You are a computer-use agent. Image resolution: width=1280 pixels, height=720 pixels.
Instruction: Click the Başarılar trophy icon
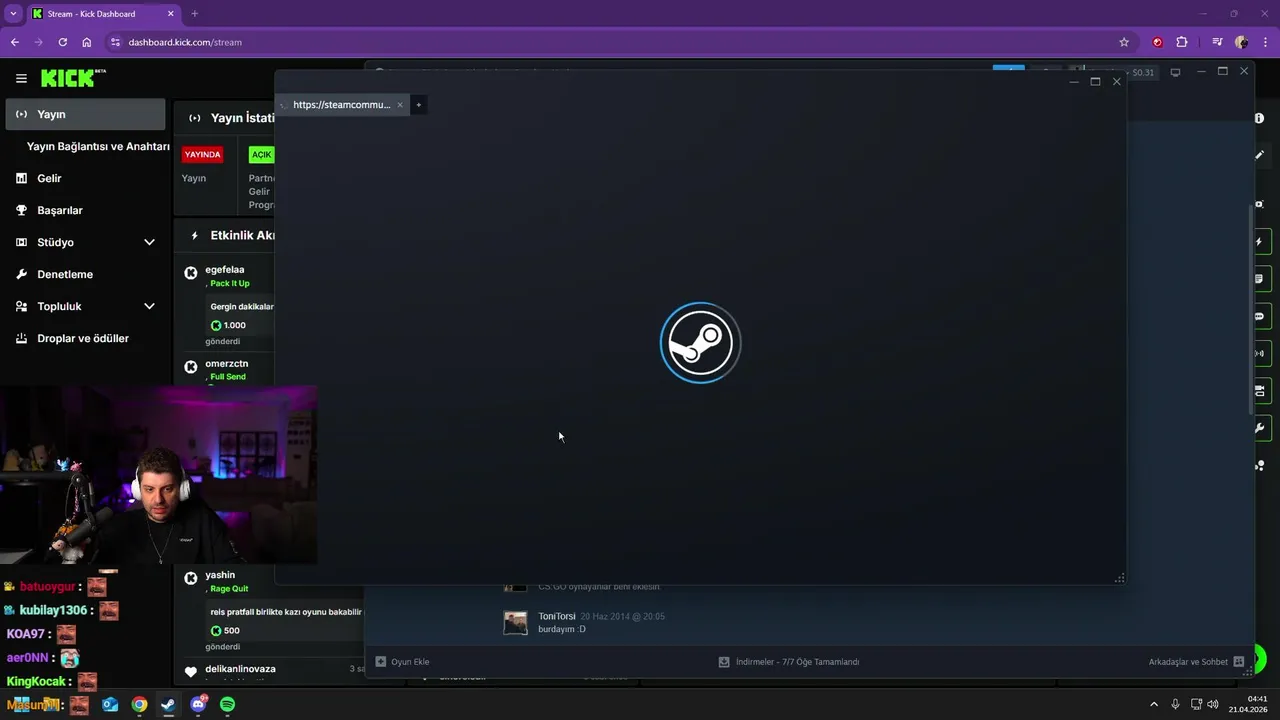(x=21, y=210)
